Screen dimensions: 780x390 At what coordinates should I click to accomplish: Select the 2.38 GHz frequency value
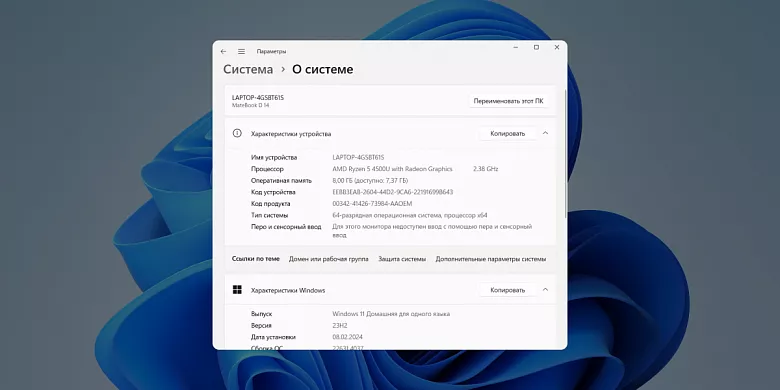tap(486, 169)
